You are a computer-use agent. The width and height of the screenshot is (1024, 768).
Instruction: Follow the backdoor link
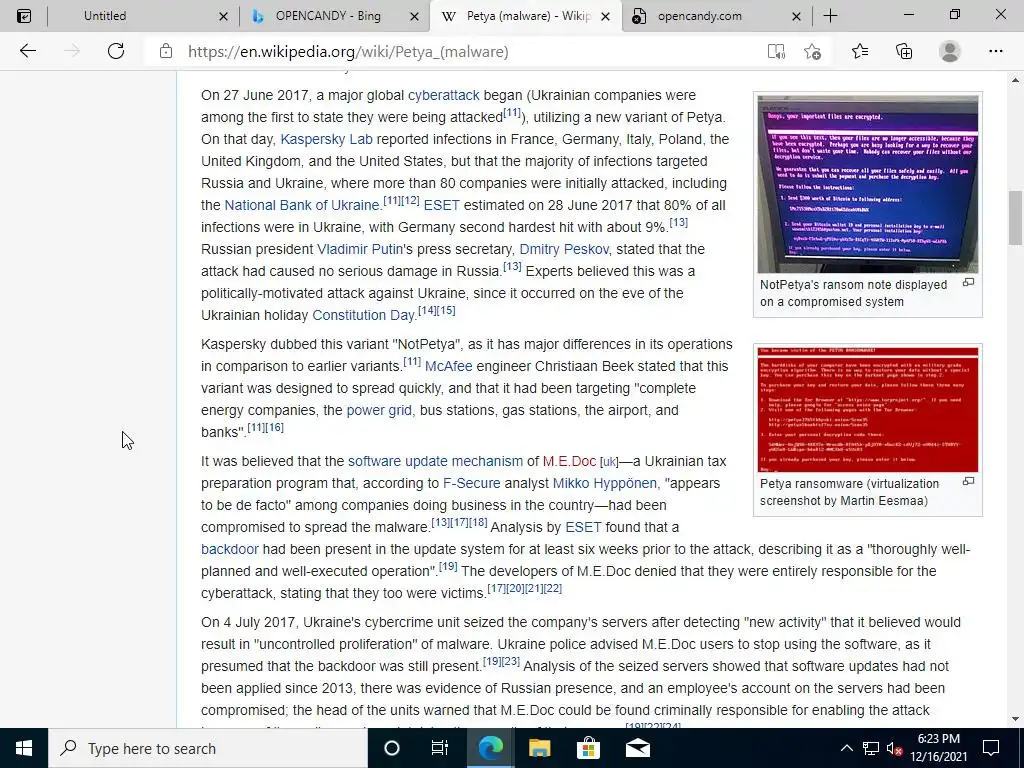230,549
